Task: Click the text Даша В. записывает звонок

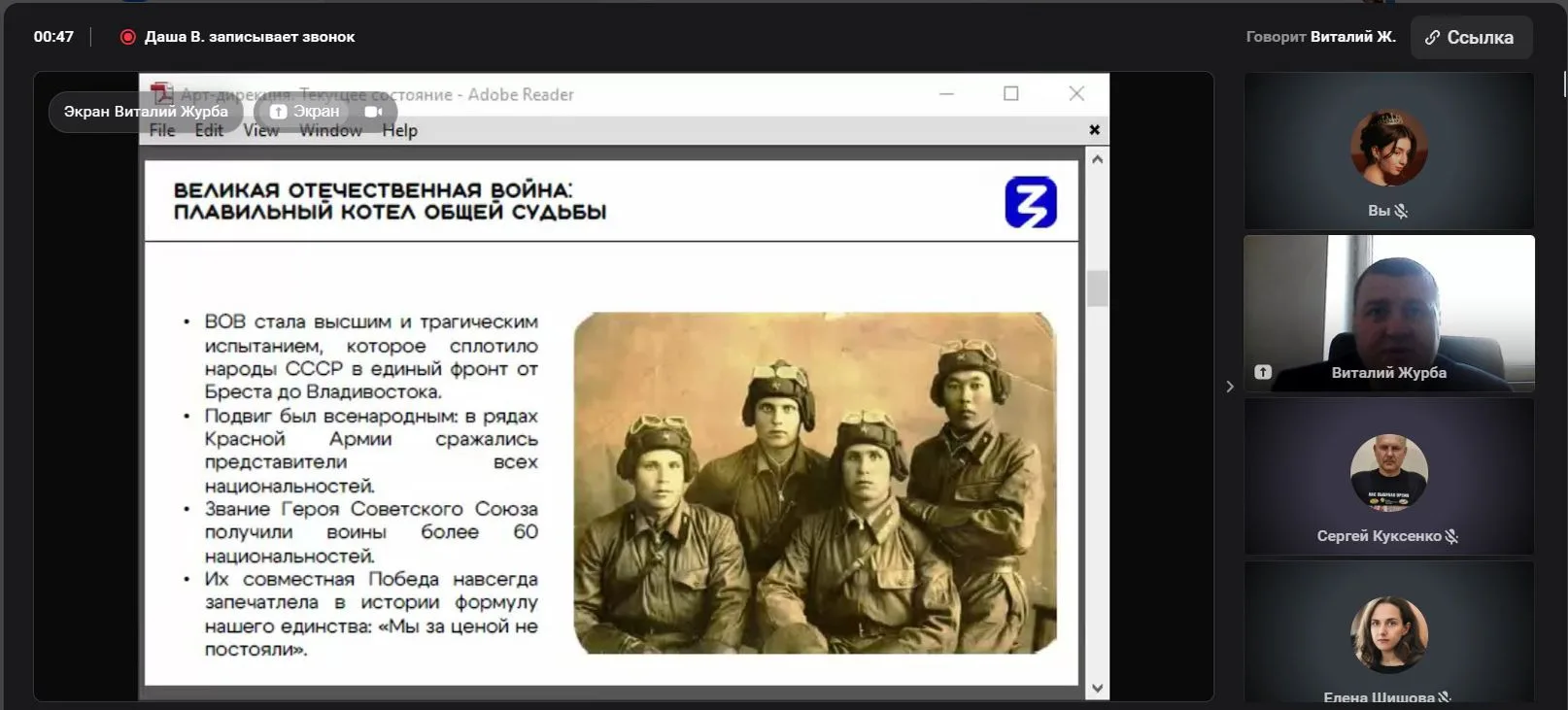Action: pyautogui.click(x=250, y=37)
